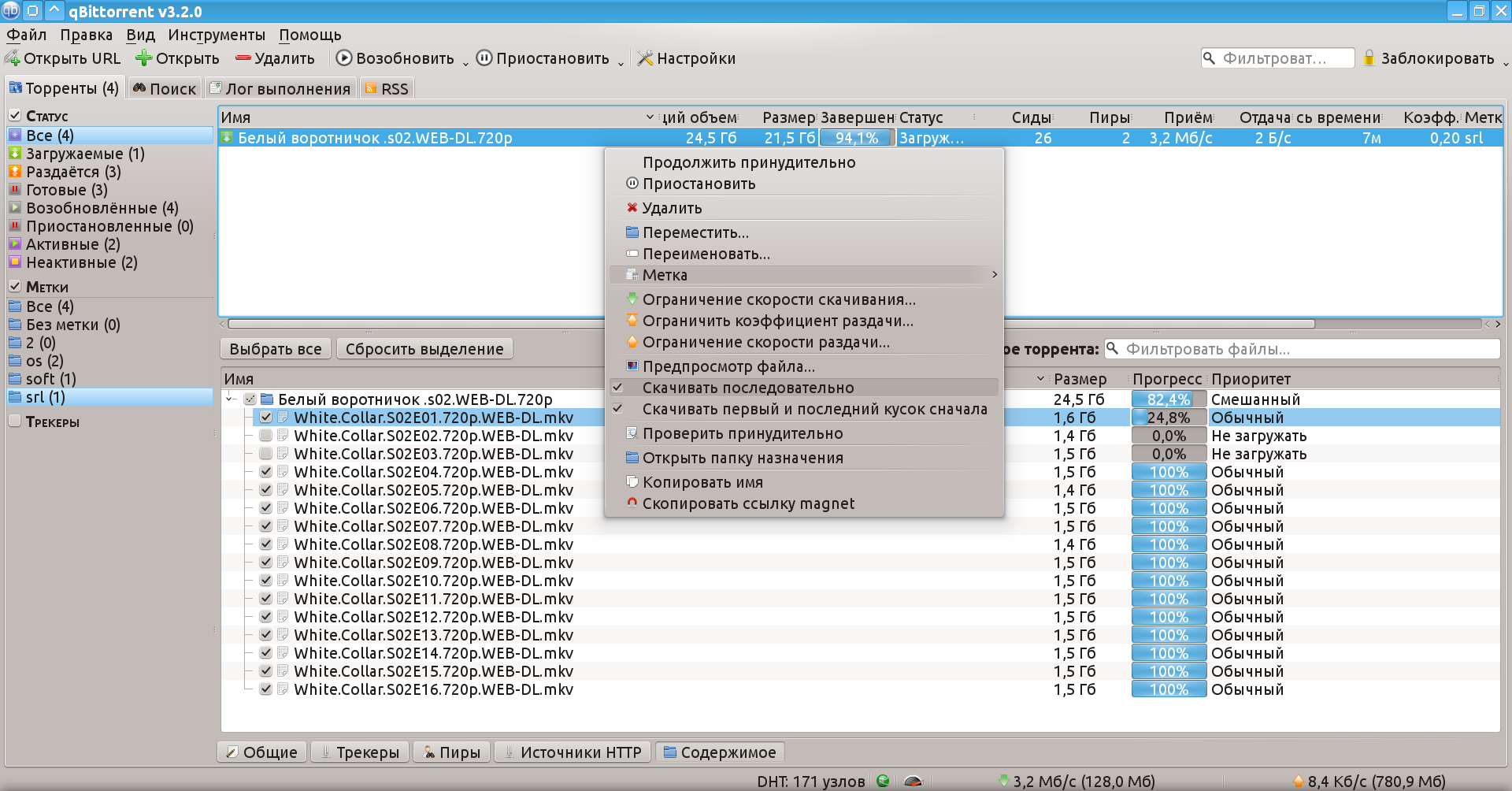1512x791 pixels.
Task: Click the Resumed status filter icon
Action: (15, 208)
